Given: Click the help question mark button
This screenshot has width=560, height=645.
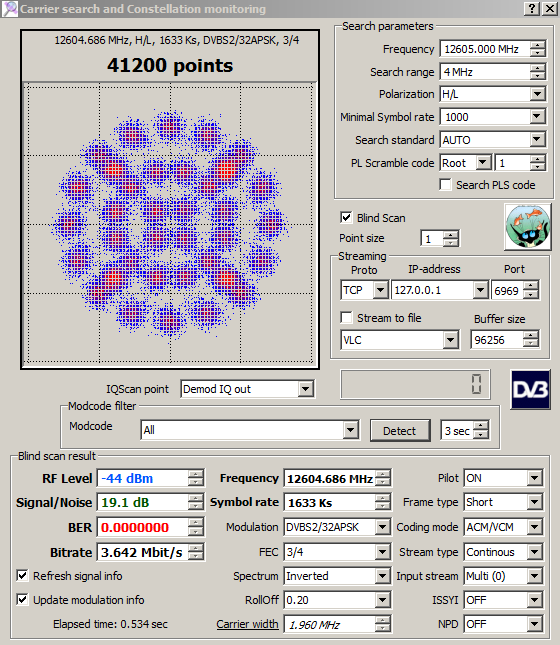Looking at the screenshot, I should 532,8.
